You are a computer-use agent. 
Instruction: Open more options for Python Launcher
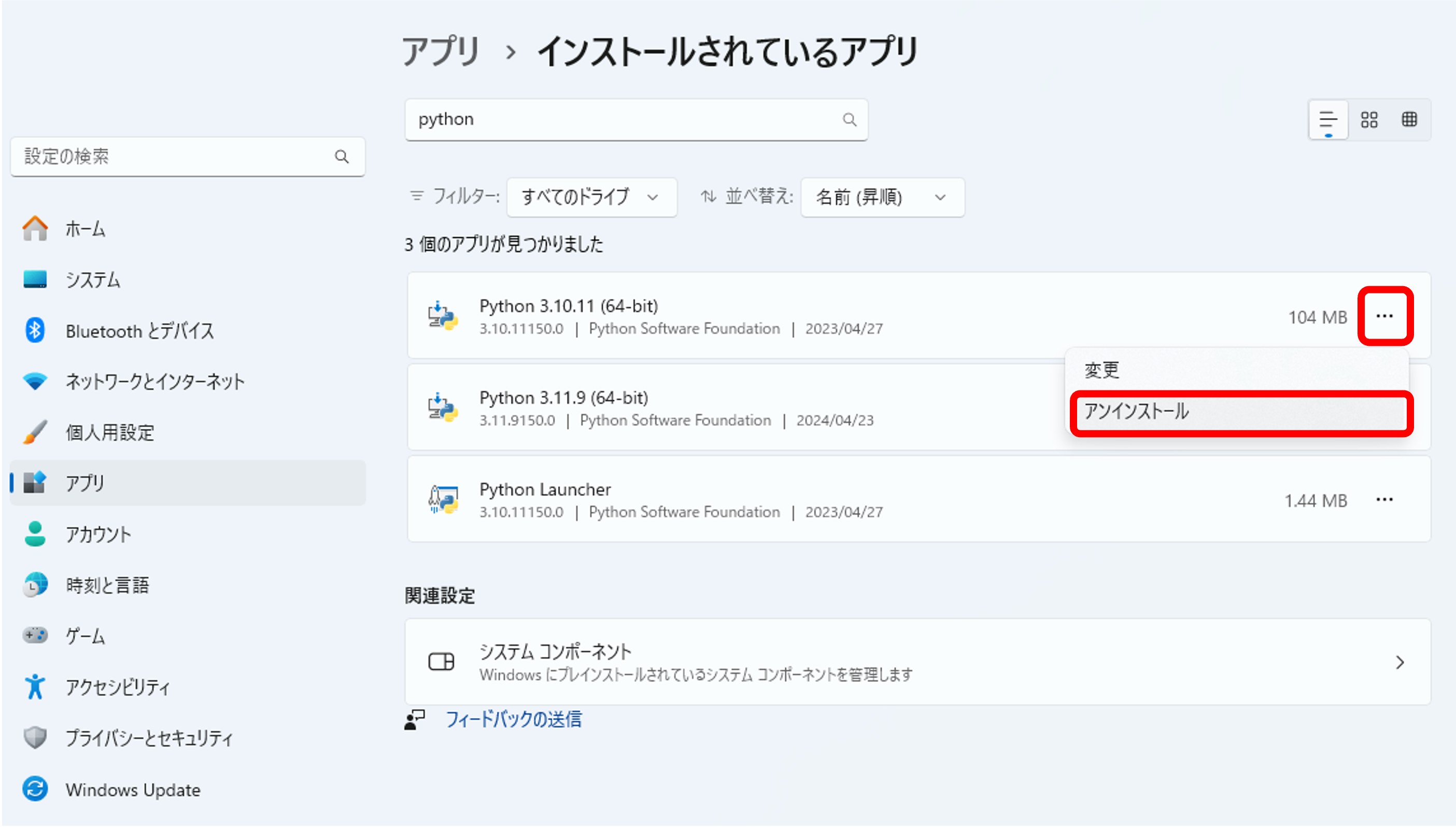pyautogui.click(x=1384, y=500)
